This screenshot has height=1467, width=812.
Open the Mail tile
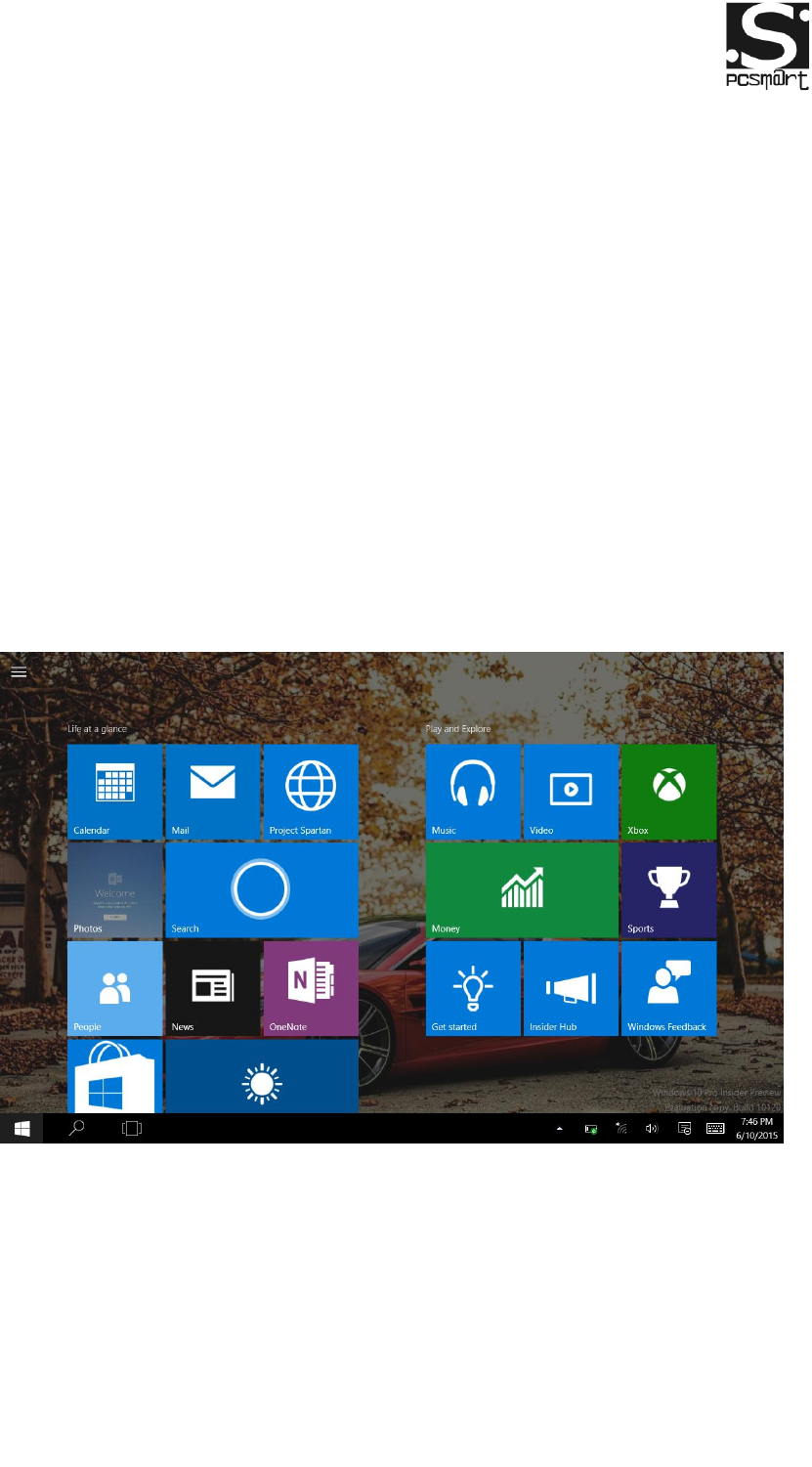click(213, 792)
